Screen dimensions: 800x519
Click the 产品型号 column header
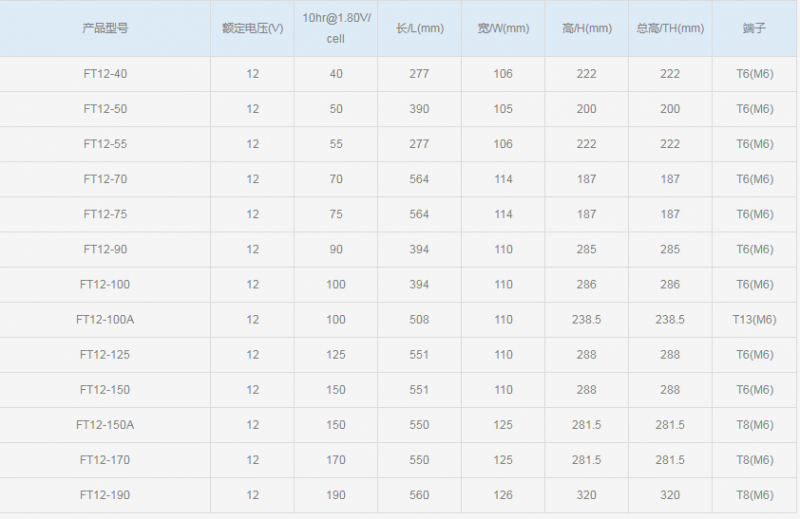(105, 28)
